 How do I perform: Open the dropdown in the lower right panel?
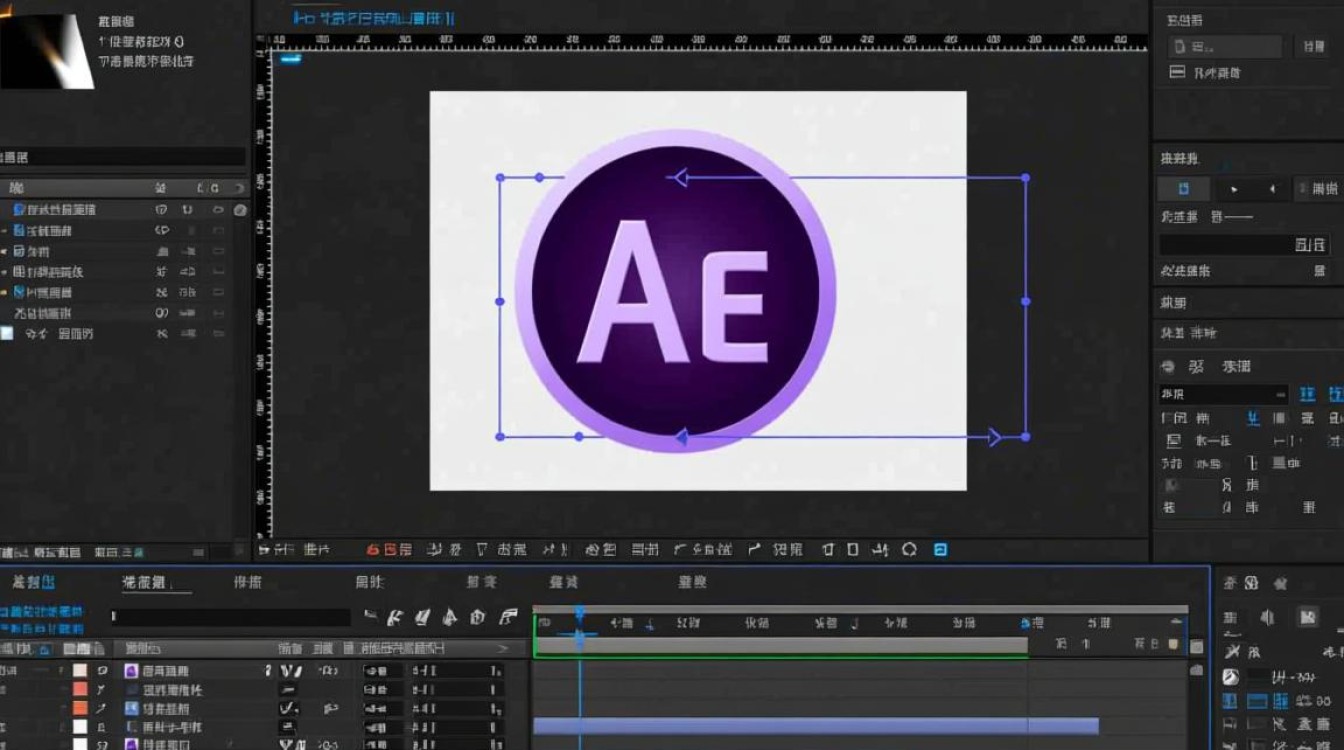(x=1223, y=394)
